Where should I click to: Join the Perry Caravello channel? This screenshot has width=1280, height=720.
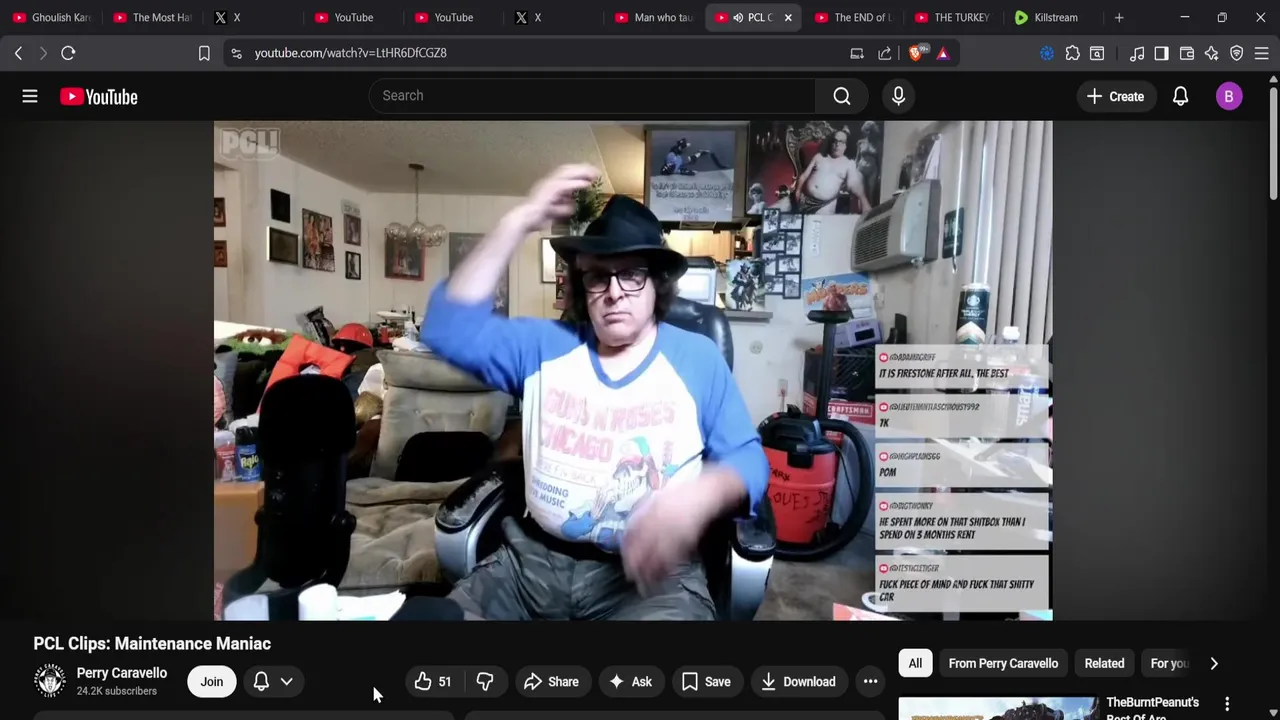point(211,682)
